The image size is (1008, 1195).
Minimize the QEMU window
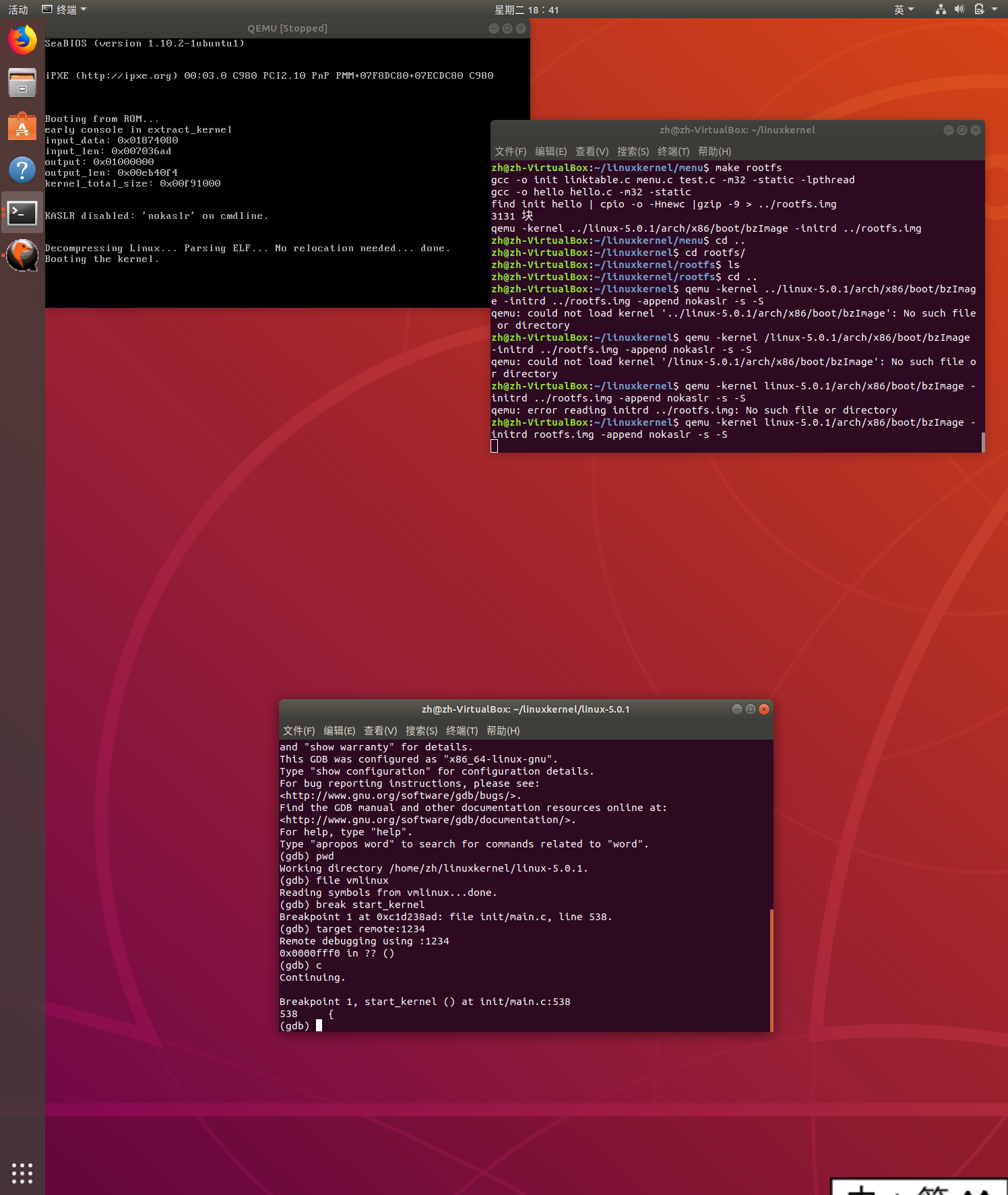(x=493, y=28)
